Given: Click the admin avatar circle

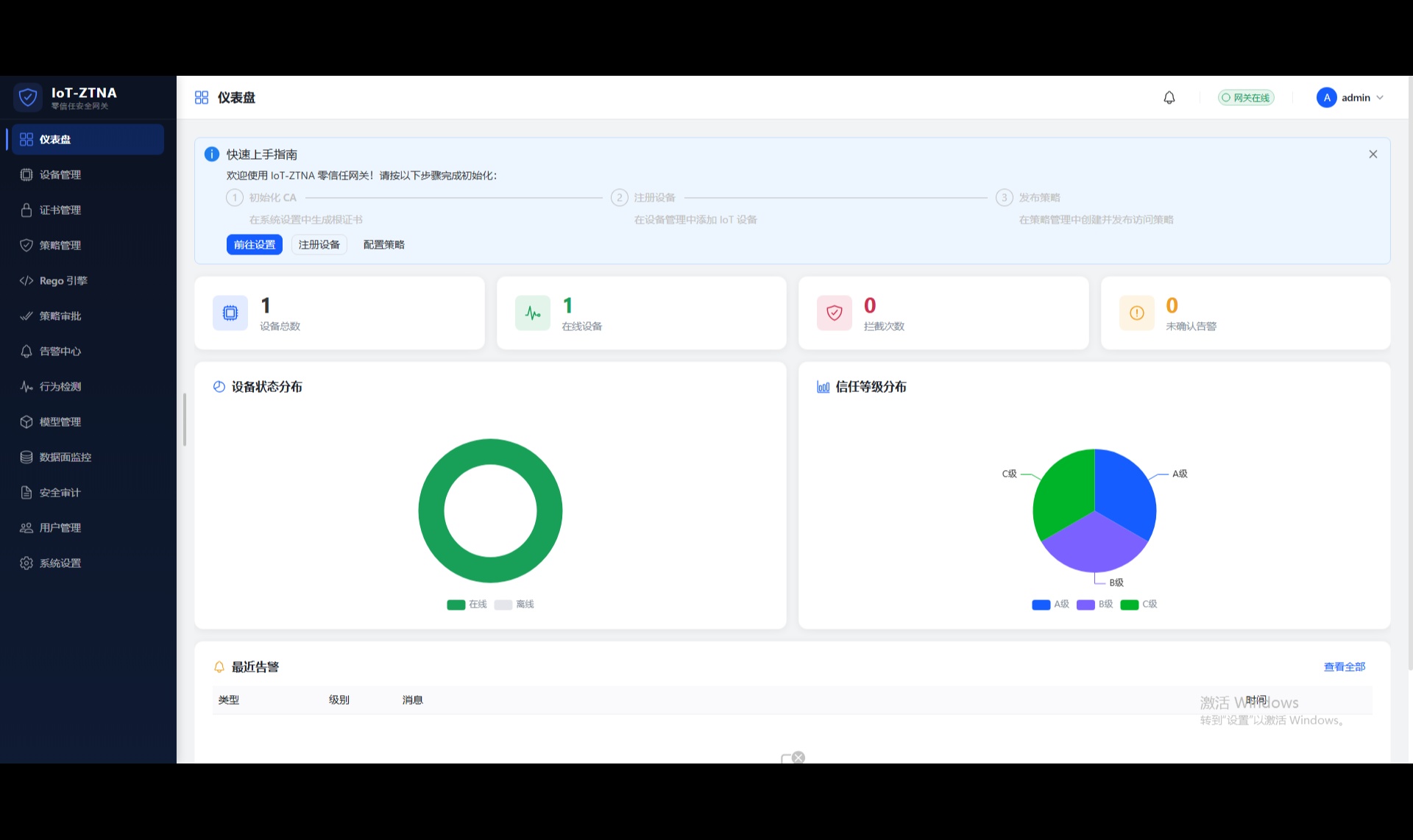Looking at the screenshot, I should (x=1326, y=97).
